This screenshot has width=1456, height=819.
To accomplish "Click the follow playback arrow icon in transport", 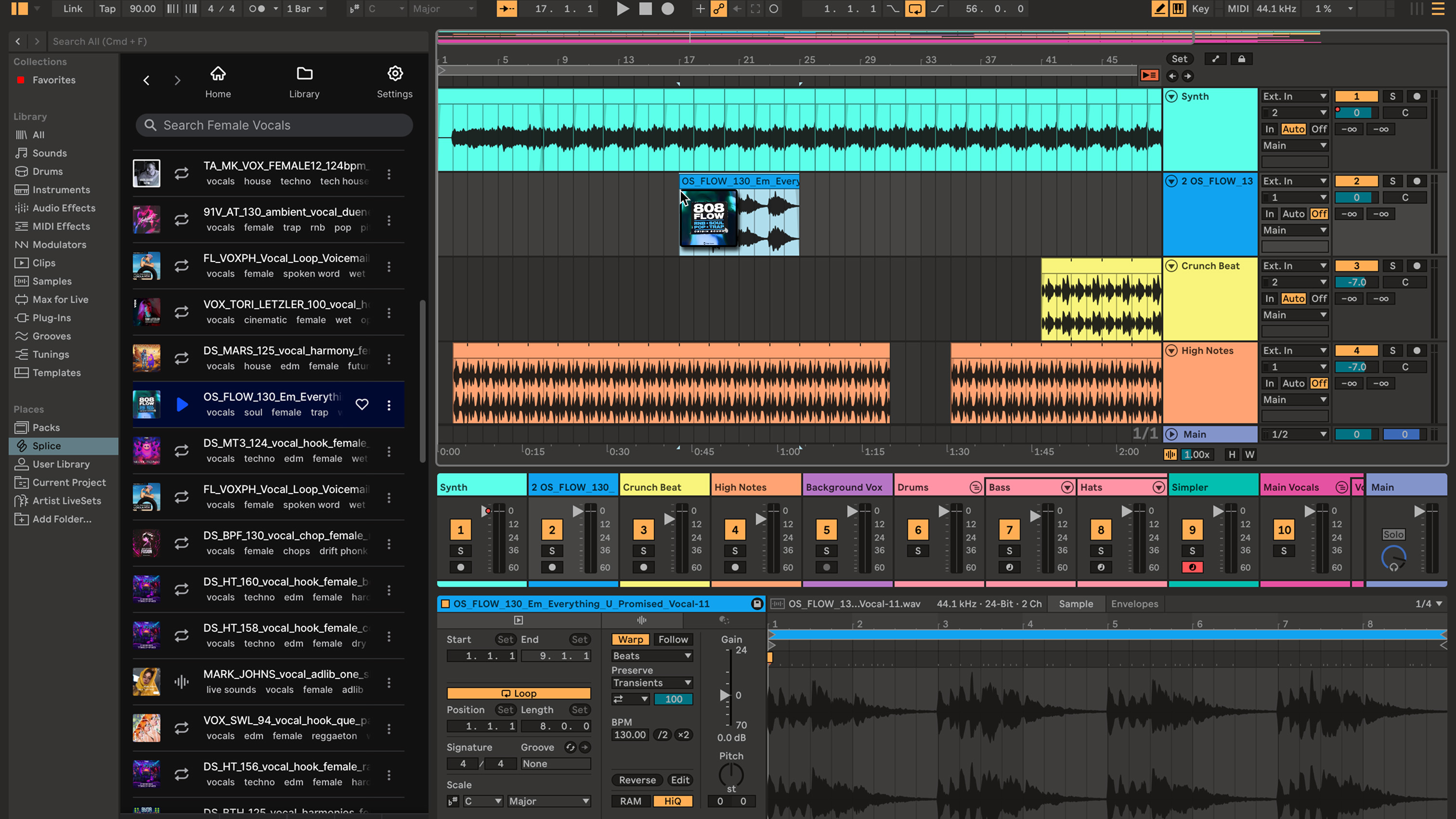I will pos(507,9).
